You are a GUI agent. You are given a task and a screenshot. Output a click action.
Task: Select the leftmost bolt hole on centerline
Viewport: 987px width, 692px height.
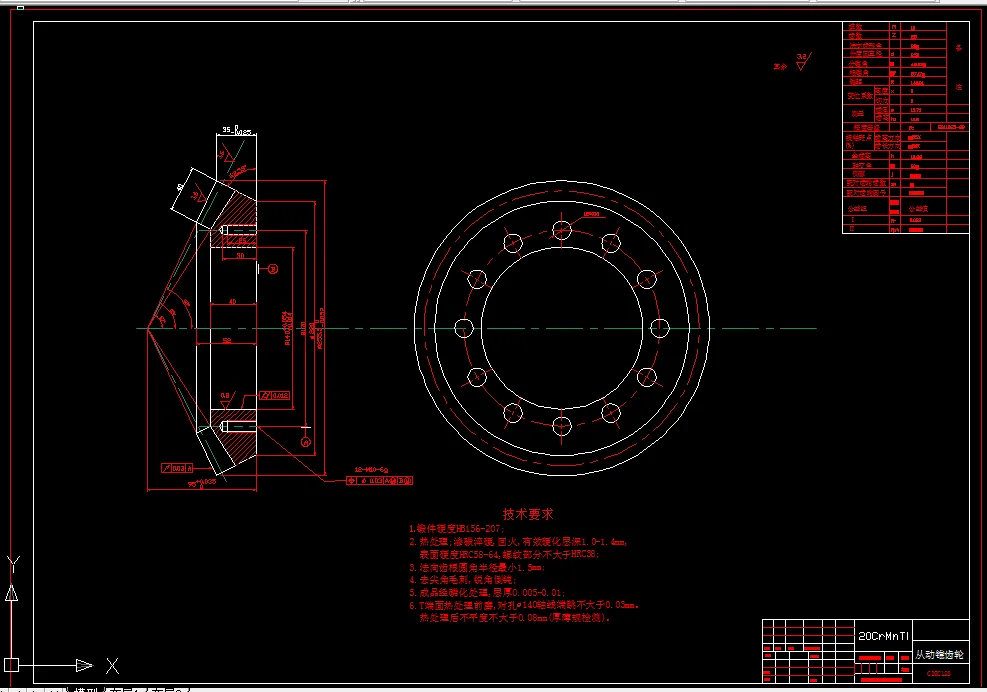click(464, 328)
